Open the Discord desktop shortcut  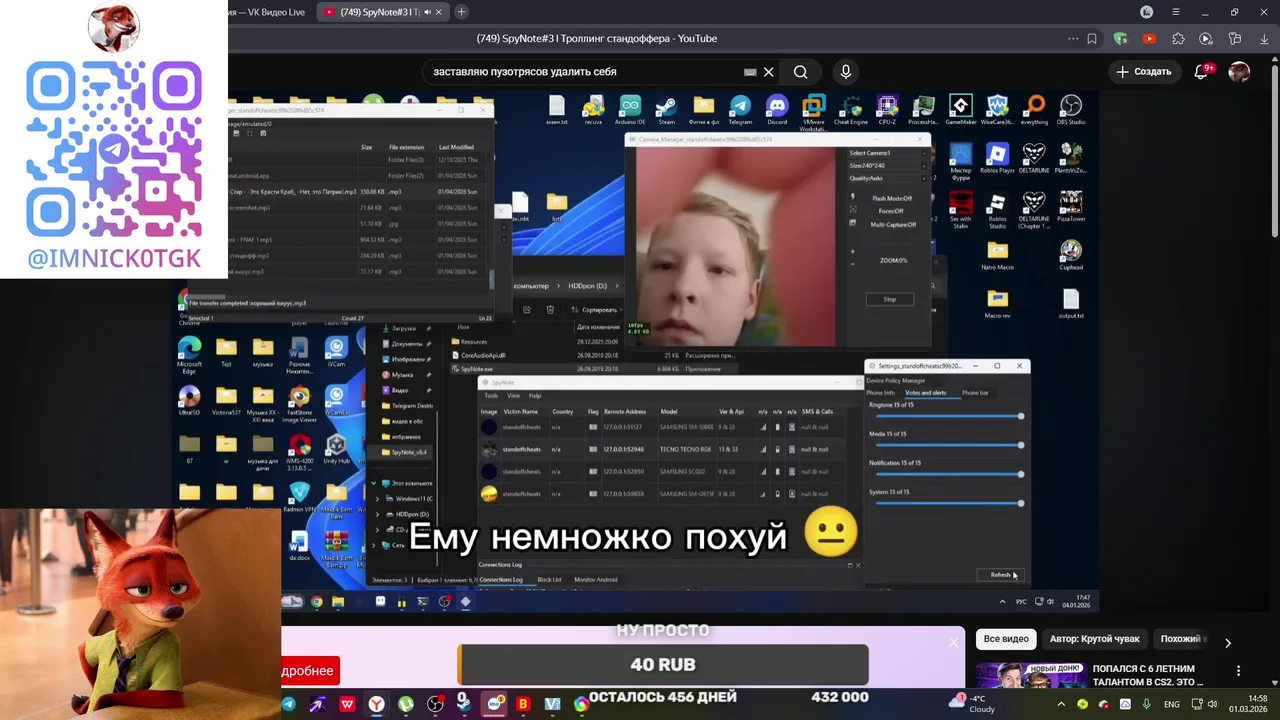point(777,110)
